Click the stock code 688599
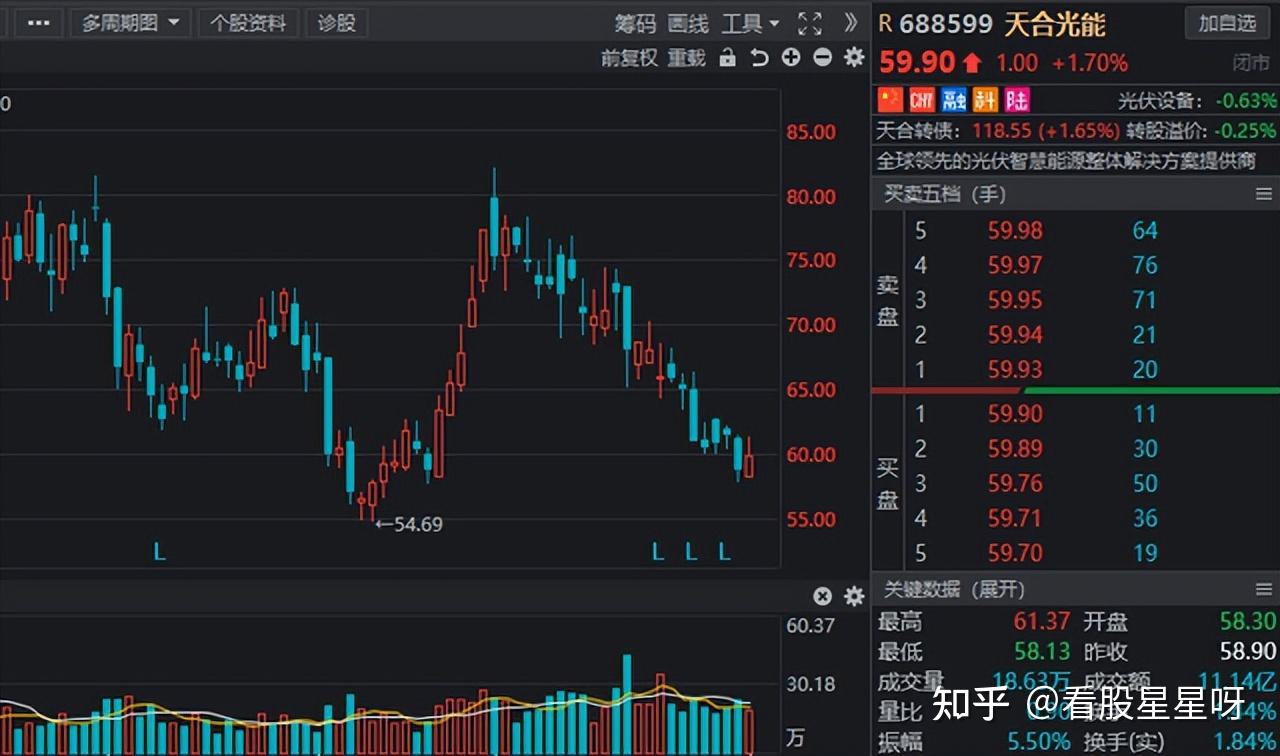Viewport: 1280px width, 756px height. tap(946, 23)
